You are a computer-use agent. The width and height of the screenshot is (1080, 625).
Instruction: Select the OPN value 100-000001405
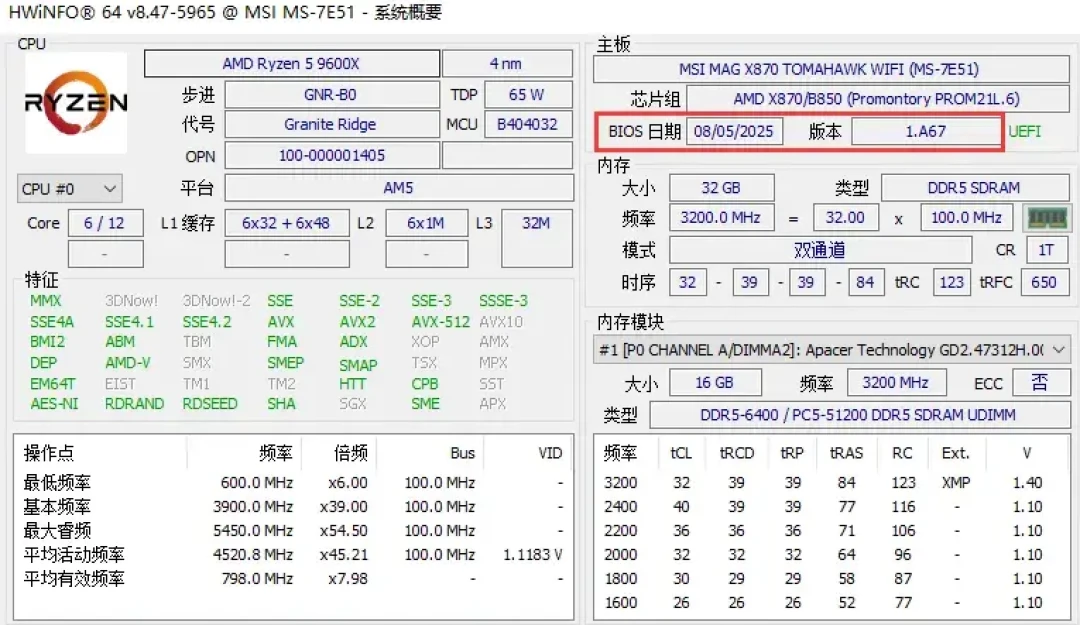[x=331, y=155]
